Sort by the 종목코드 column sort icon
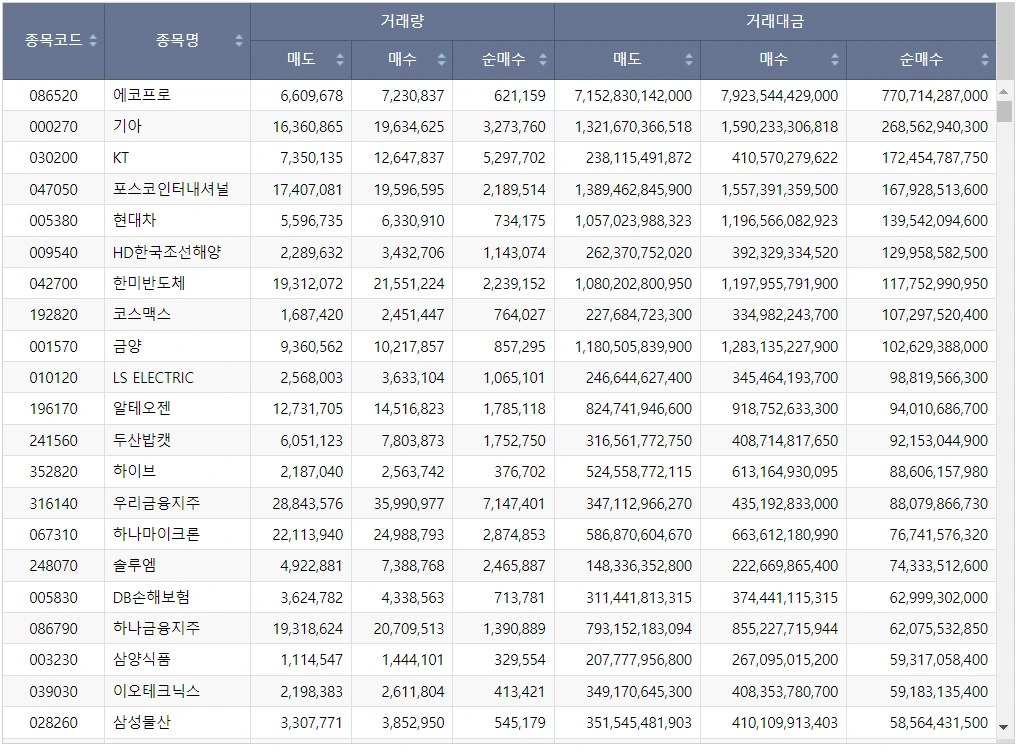1020x752 pixels. click(x=93, y=40)
